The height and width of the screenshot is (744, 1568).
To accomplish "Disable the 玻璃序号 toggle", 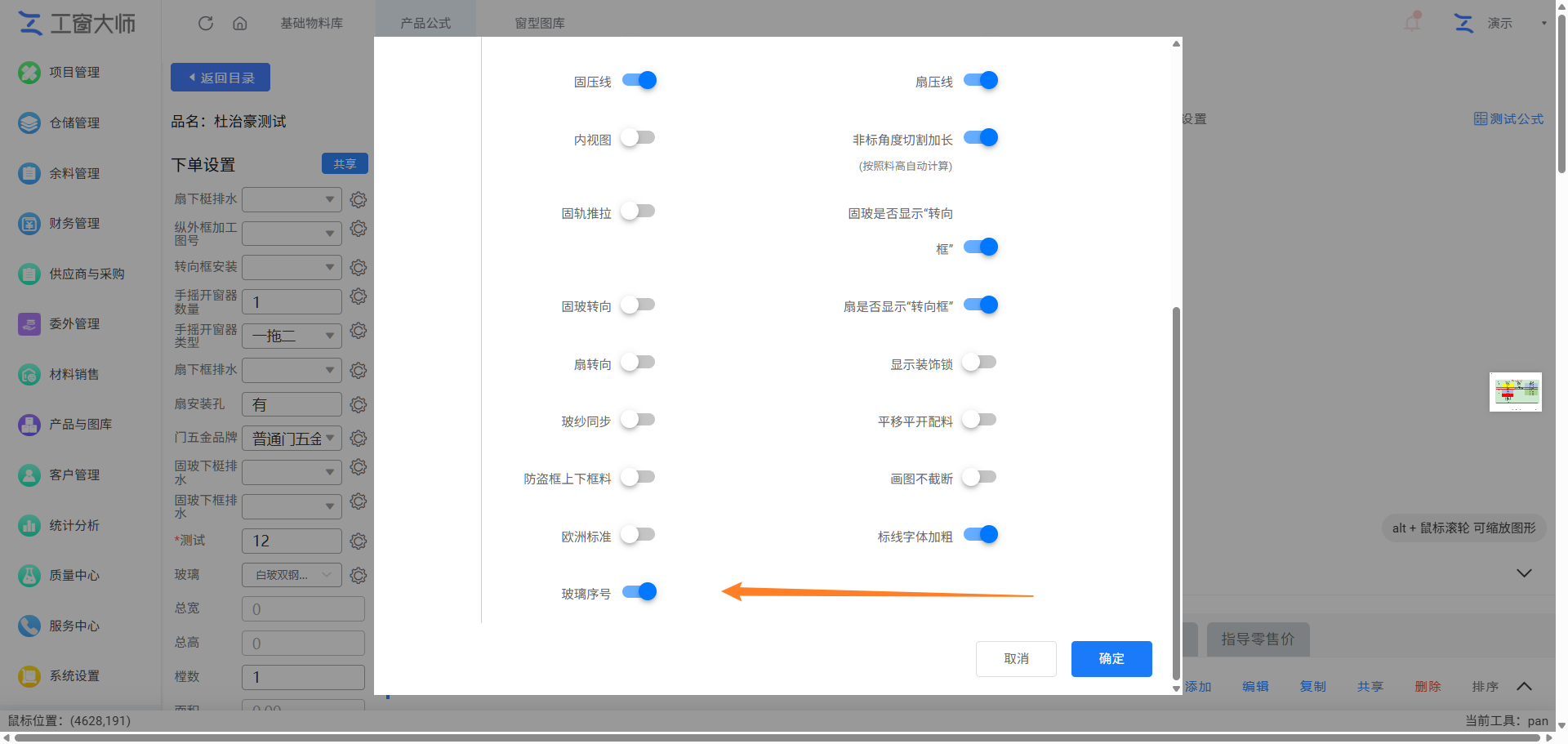I will [639, 591].
